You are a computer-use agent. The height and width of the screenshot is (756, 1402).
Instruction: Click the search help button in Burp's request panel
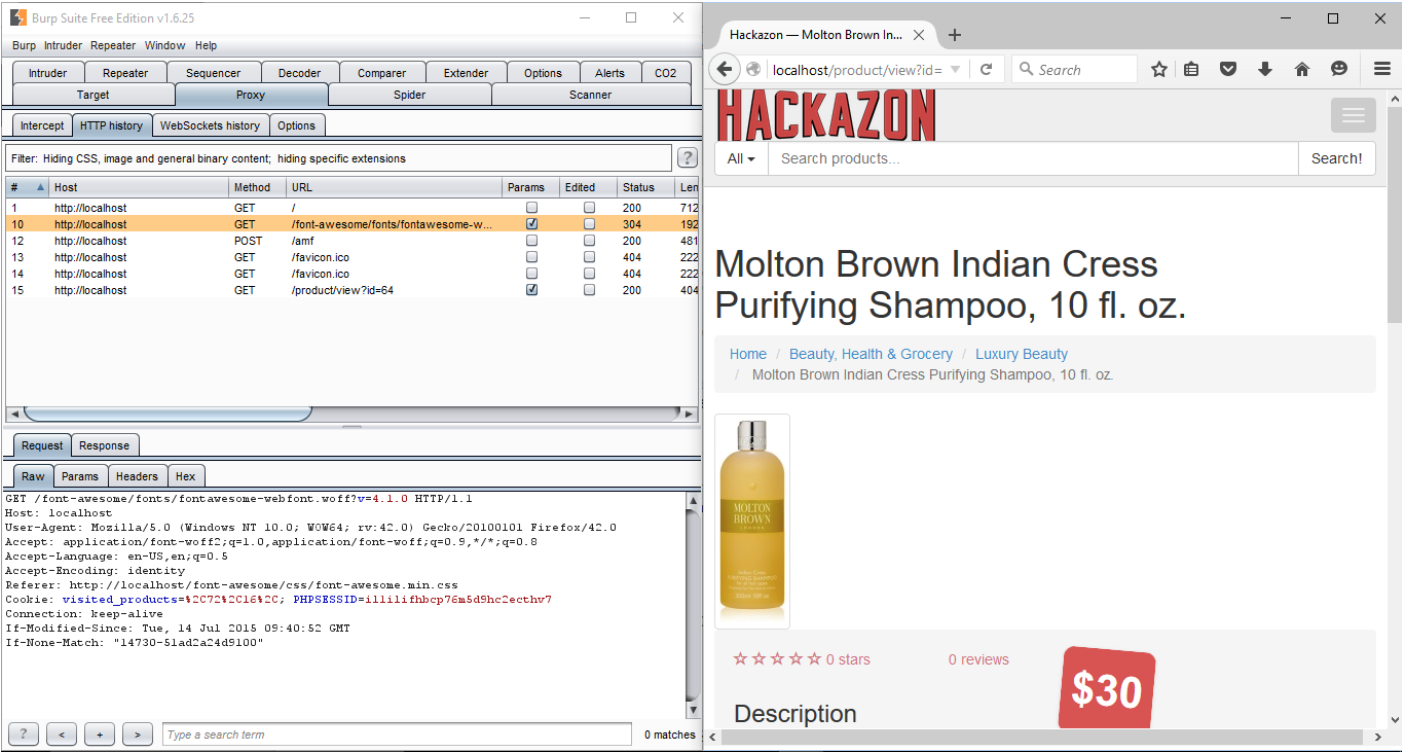coord(23,734)
